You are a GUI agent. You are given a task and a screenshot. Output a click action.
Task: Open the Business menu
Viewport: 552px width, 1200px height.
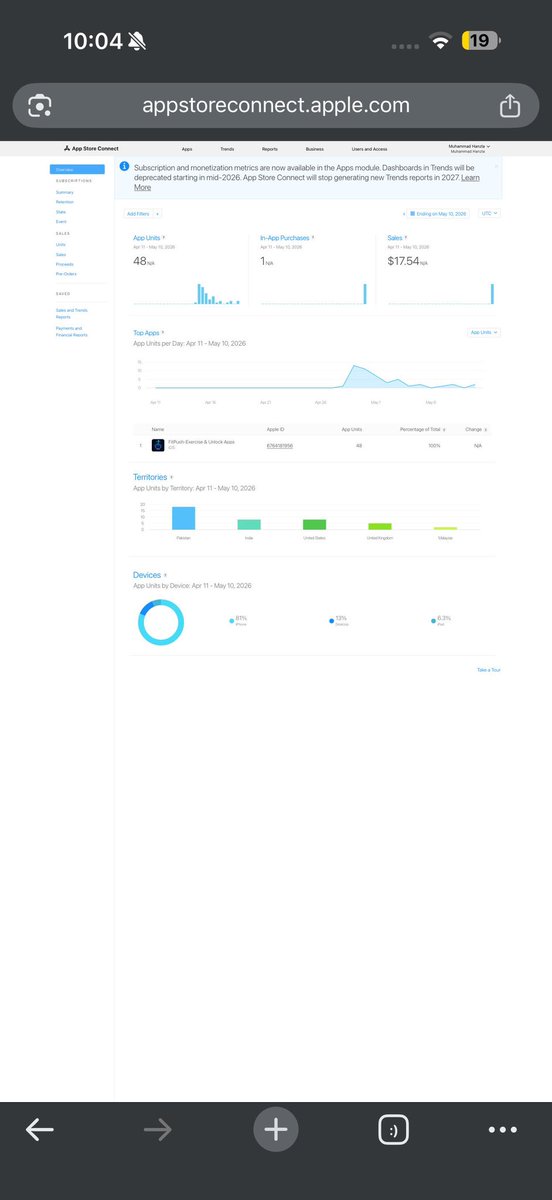[314, 148]
